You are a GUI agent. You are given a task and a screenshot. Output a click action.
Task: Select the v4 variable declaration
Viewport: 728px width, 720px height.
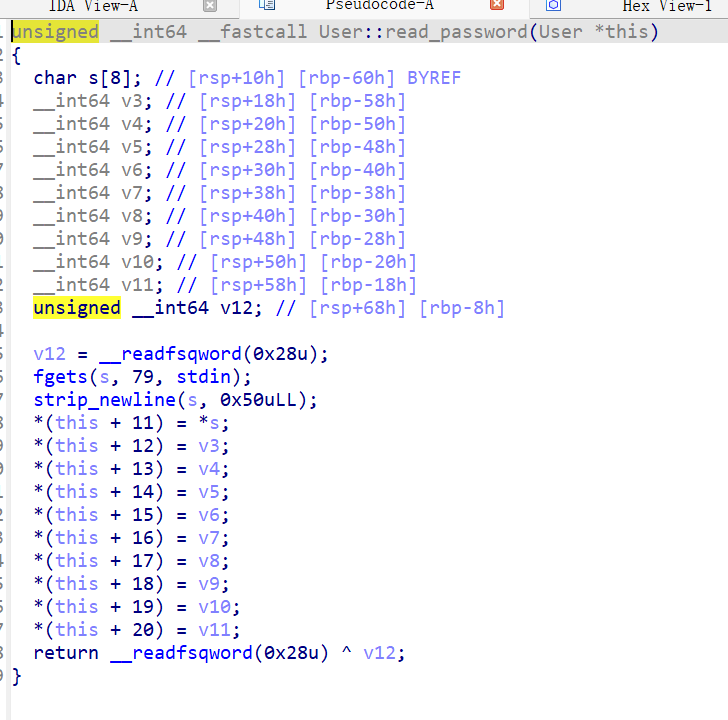pyautogui.click(x=92, y=124)
